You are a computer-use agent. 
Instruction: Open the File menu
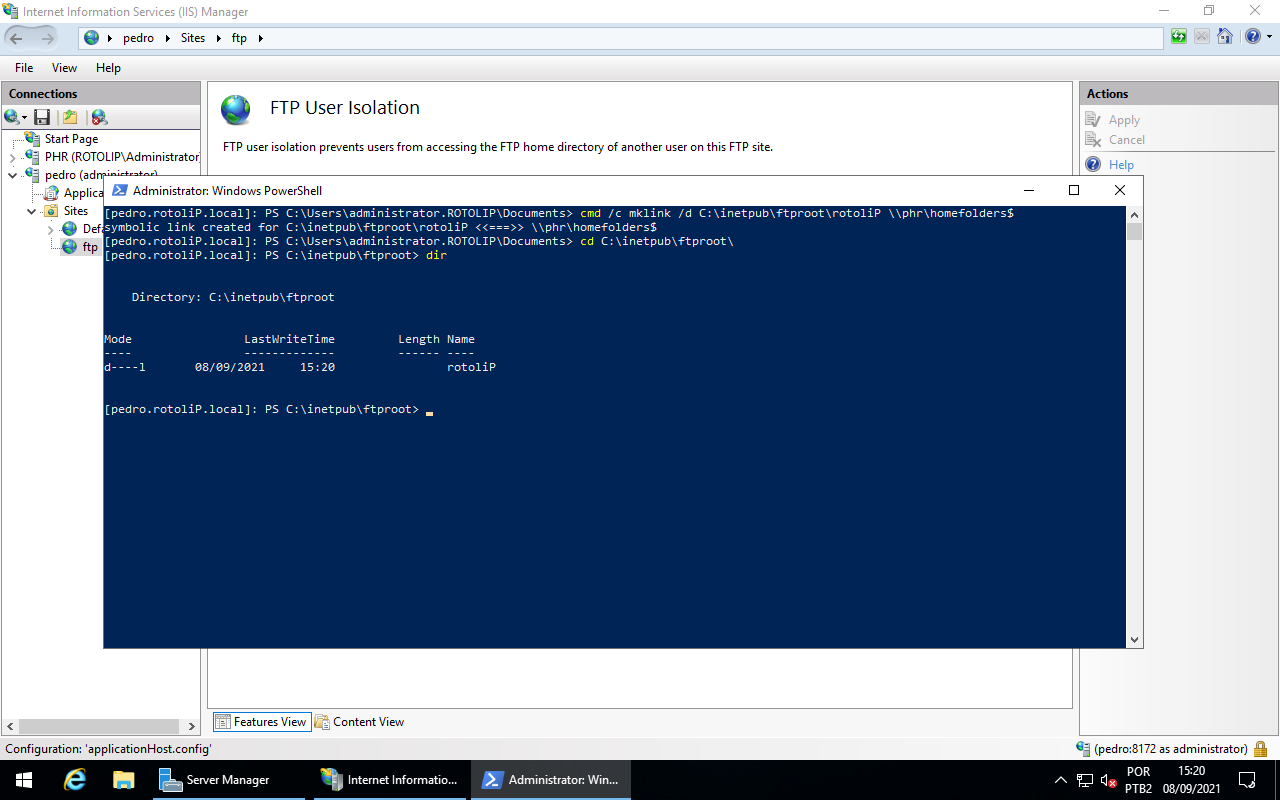[x=24, y=68]
